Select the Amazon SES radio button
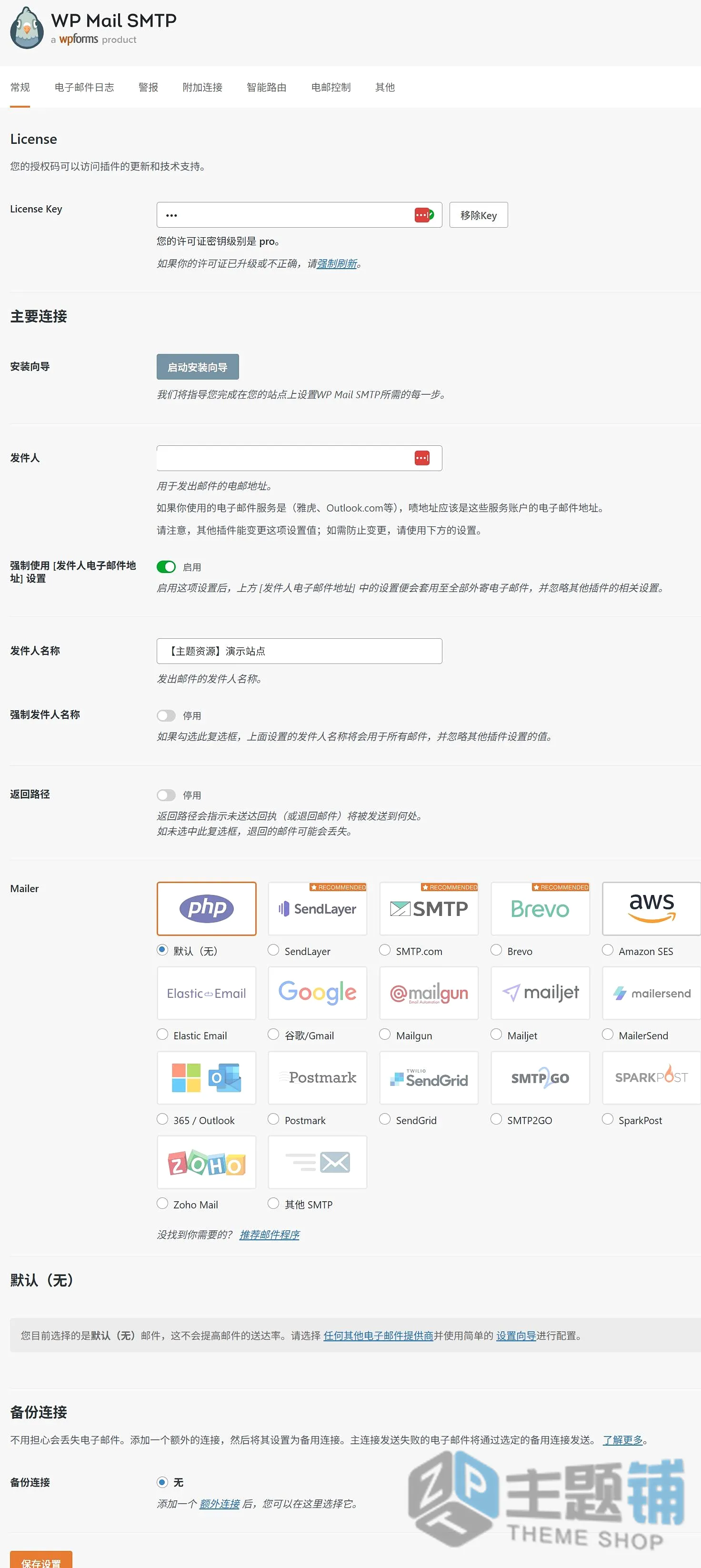Screen dimensions: 701x1568 (608, 950)
